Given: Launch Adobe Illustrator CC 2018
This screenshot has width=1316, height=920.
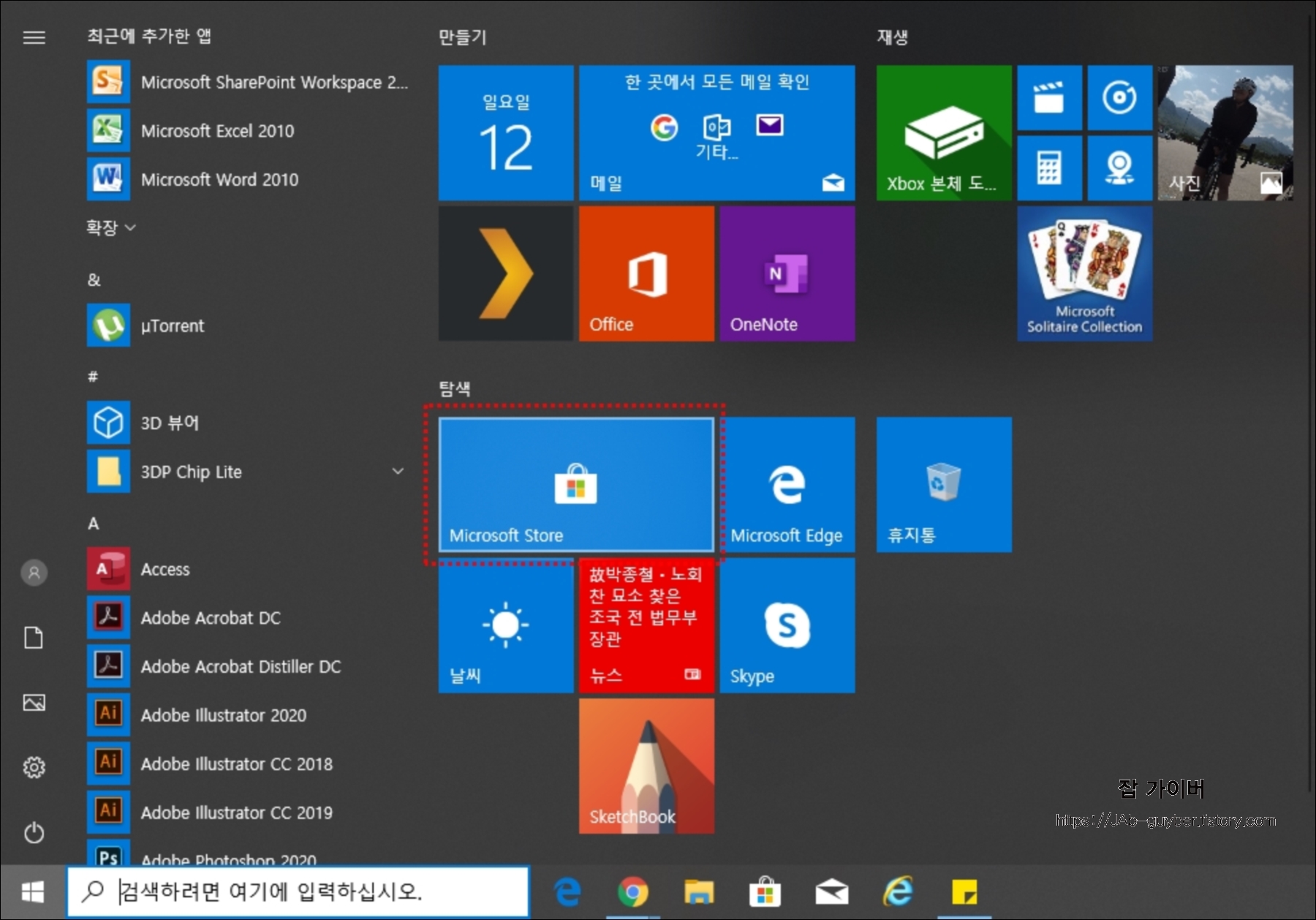Looking at the screenshot, I should 247,763.
